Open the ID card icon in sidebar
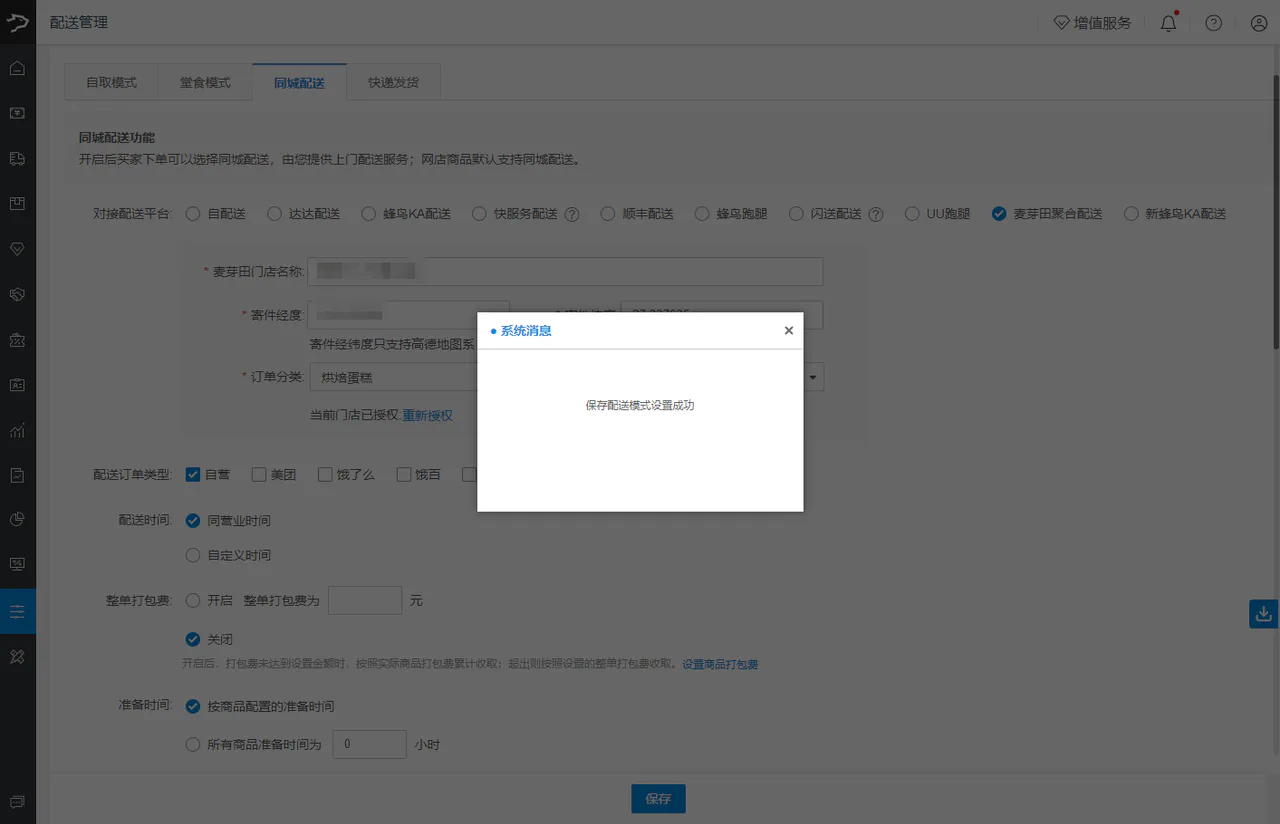 click(17, 385)
